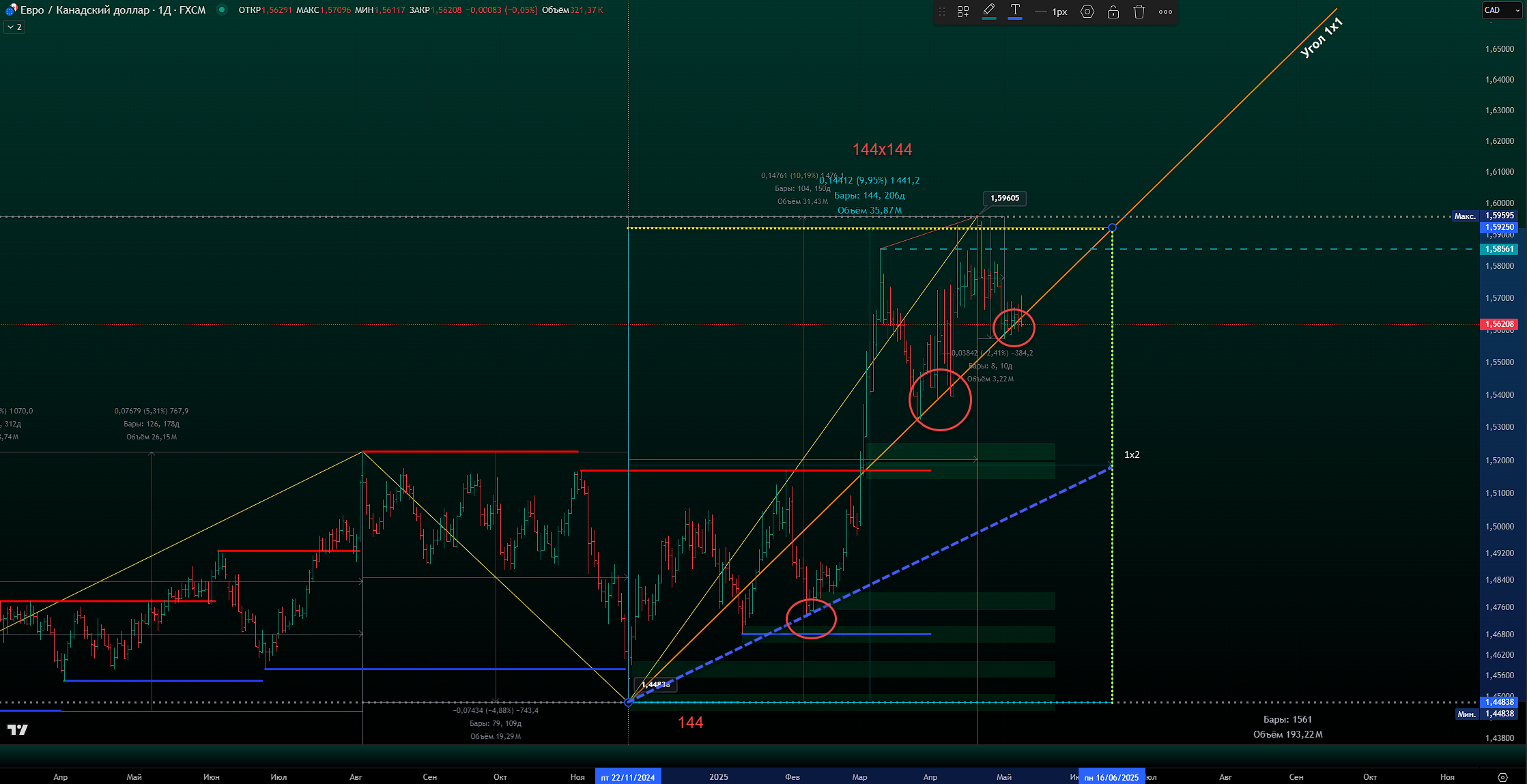Open drawing settings hexagon icon
The image size is (1527, 784).
(x=1087, y=12)
